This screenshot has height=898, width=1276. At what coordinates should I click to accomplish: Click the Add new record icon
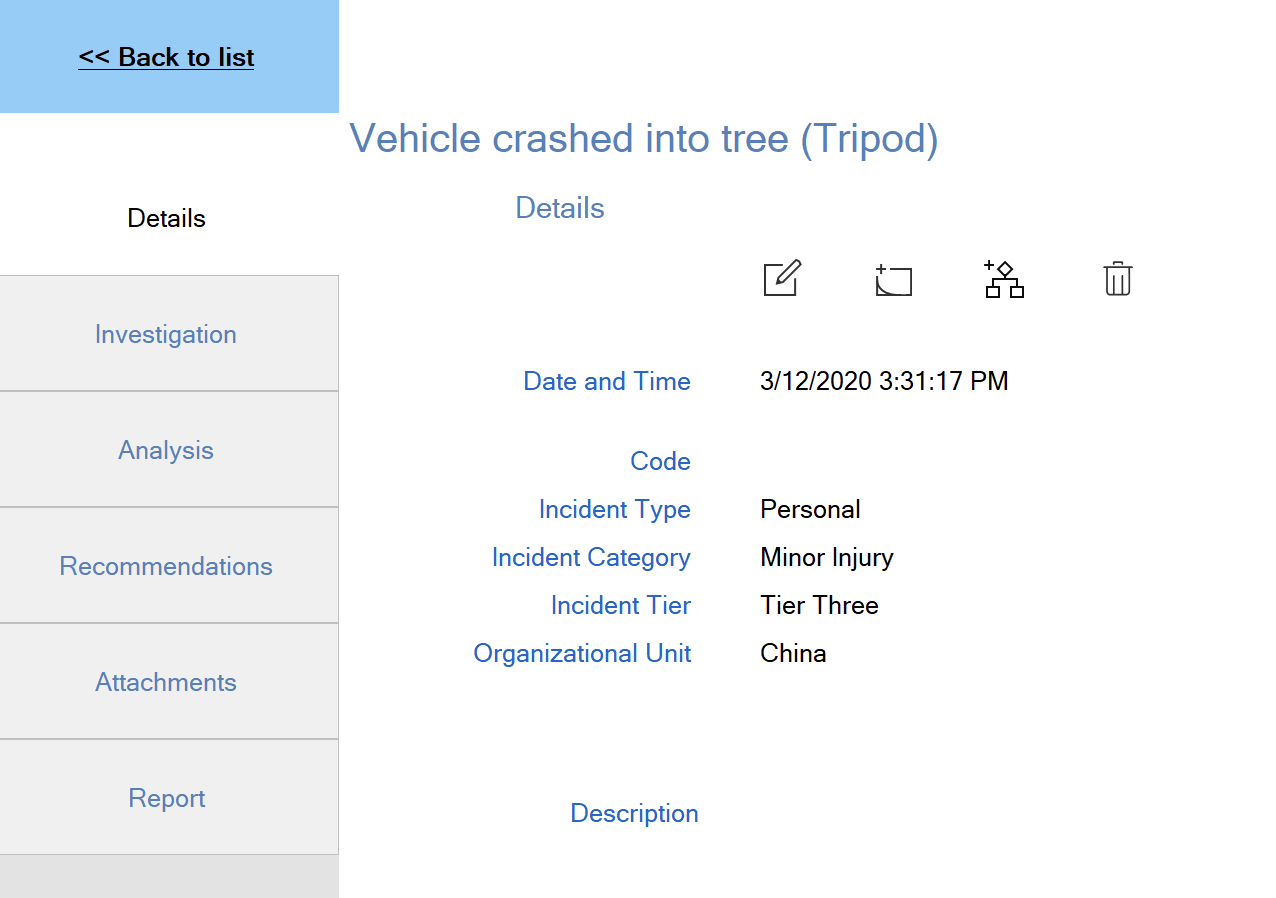click(893, 280)
